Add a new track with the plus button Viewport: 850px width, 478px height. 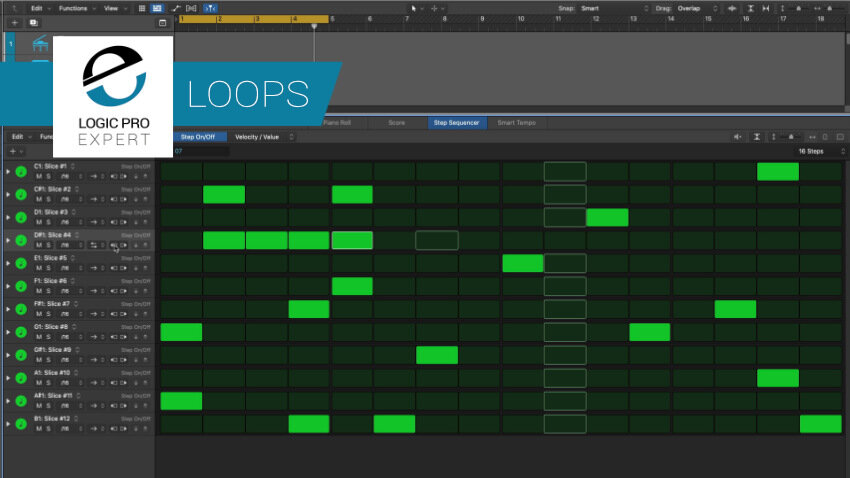click(x=15, y=23)
